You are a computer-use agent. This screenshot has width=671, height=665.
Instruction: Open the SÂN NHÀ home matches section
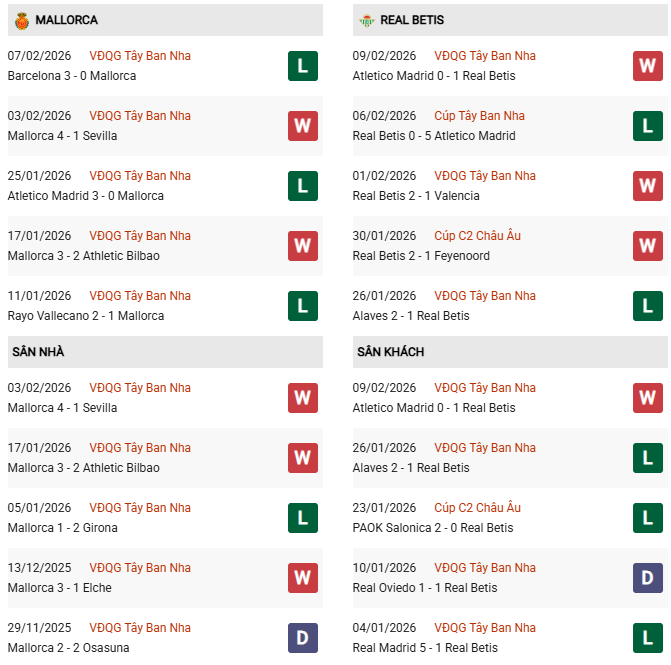tap(38, 352)
